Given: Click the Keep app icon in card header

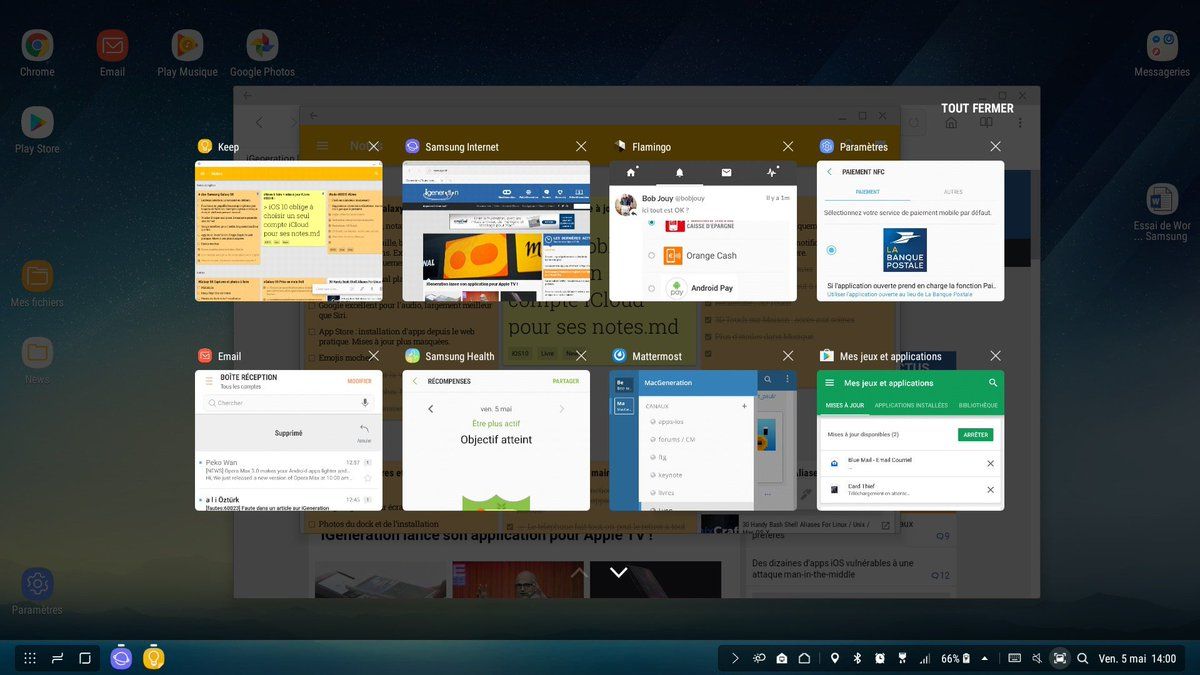Looking at the screenshot, I should coord(205,147).
